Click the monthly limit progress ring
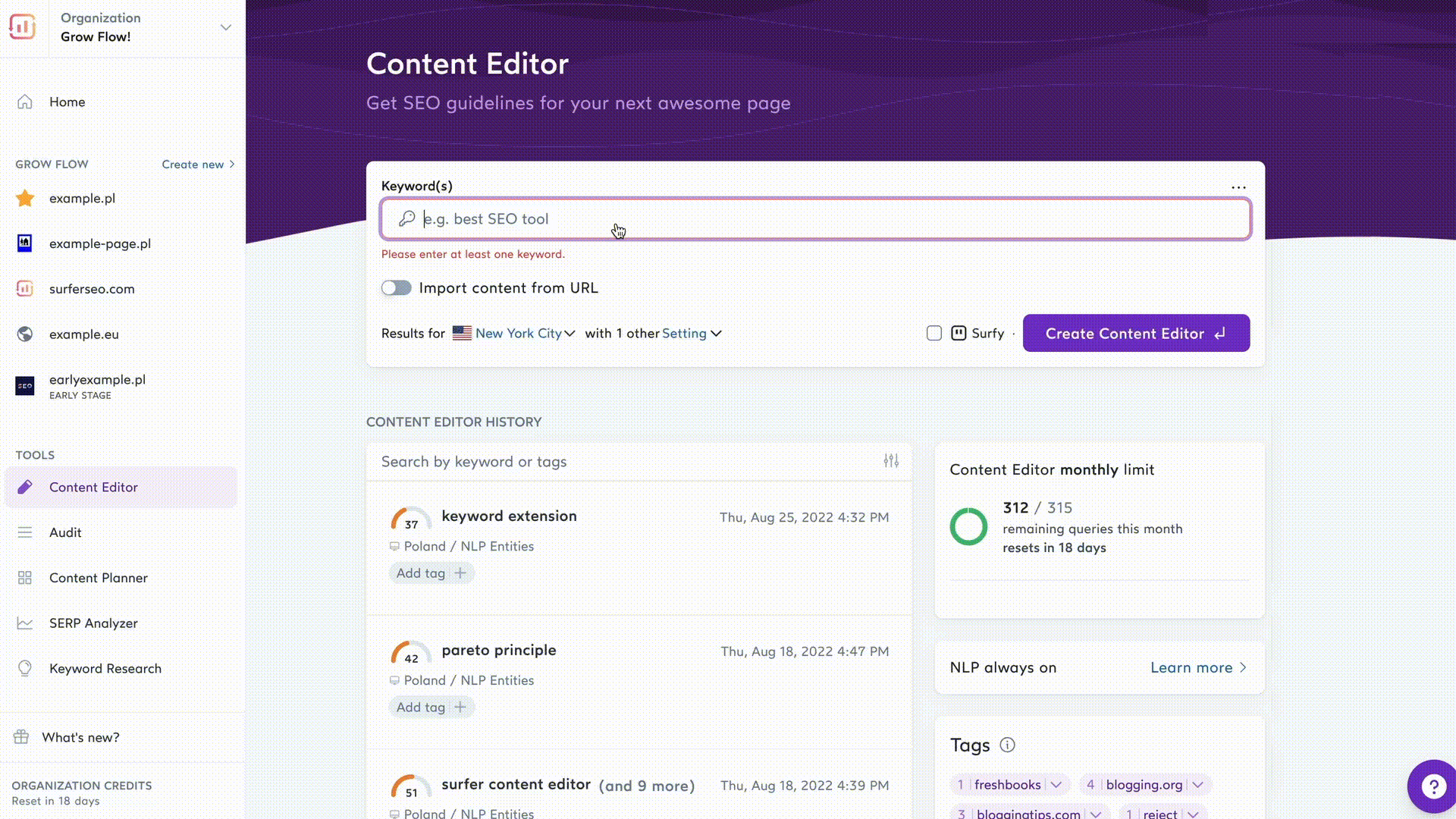 coord(968,526)
